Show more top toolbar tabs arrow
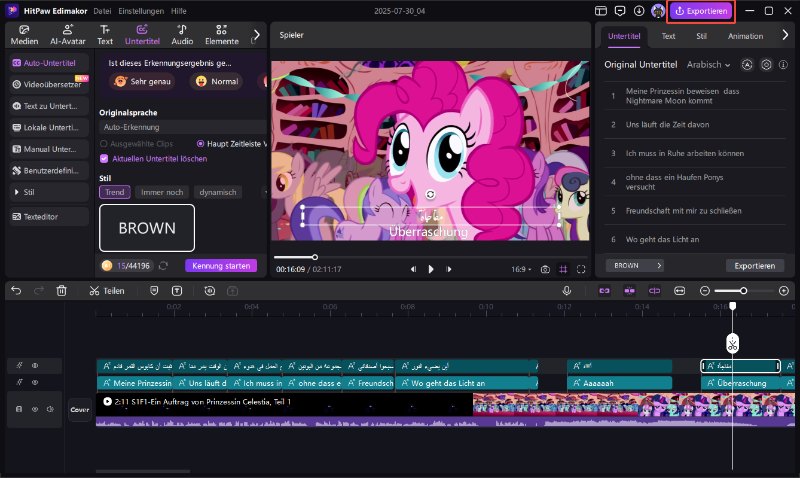Screen dimensions: 800x478 257,35
